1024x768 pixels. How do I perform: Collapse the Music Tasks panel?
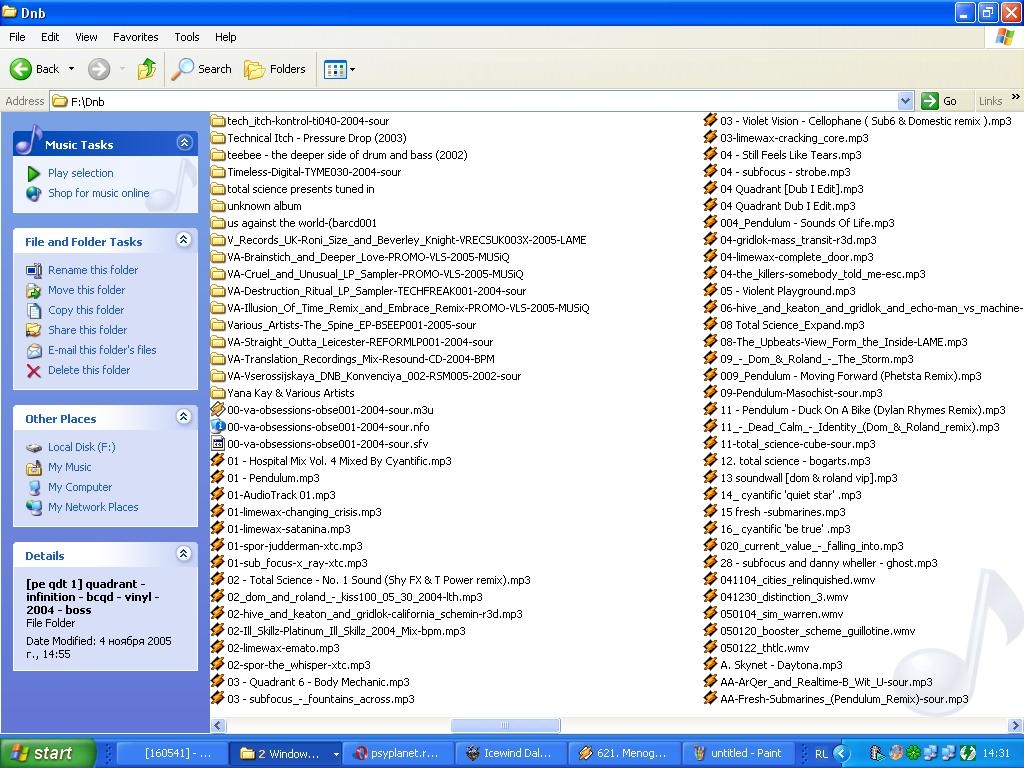pos(184,144)
